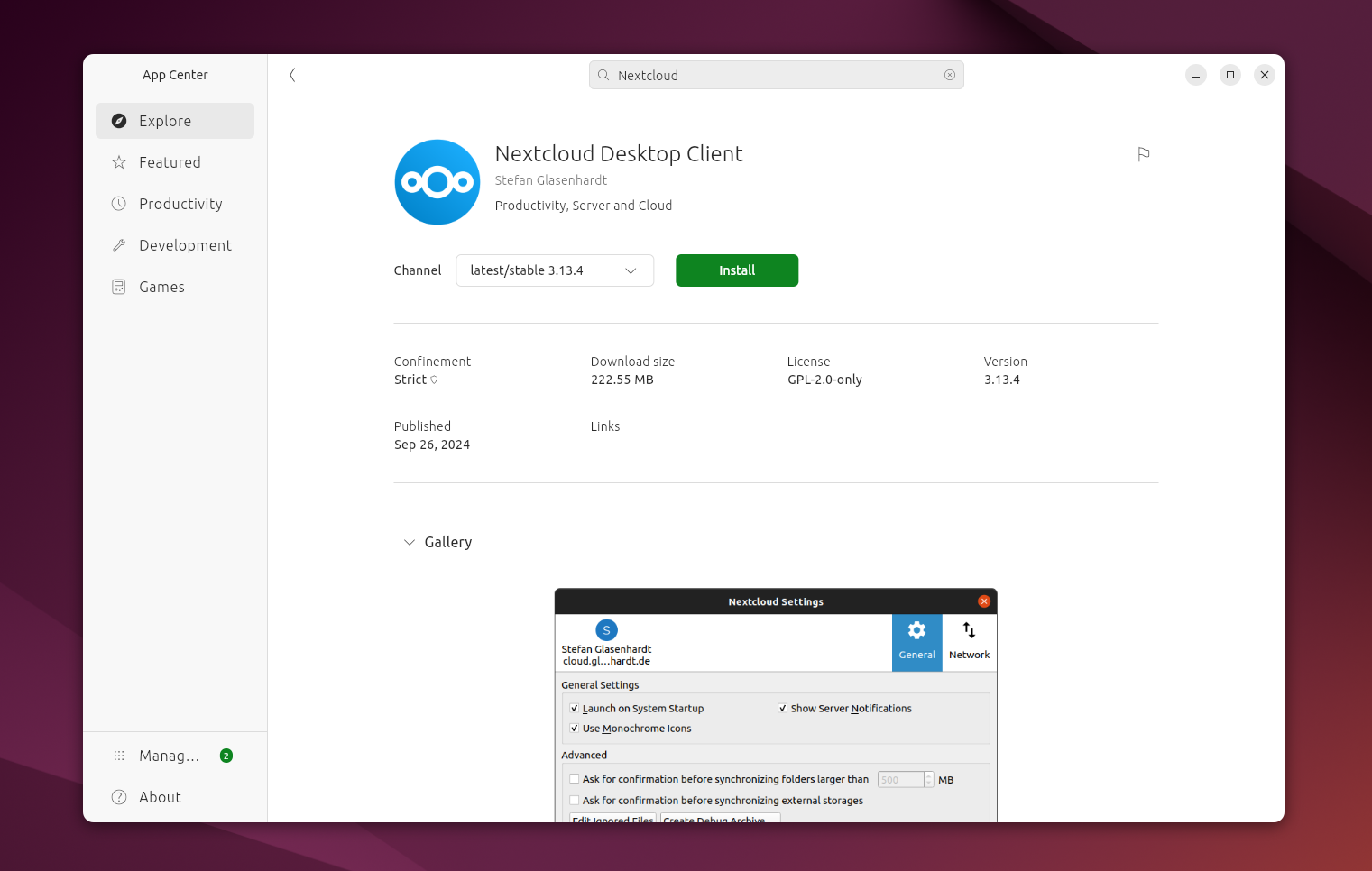Click the Games icon
This screenshot has width=1372, height=871.
119,287
